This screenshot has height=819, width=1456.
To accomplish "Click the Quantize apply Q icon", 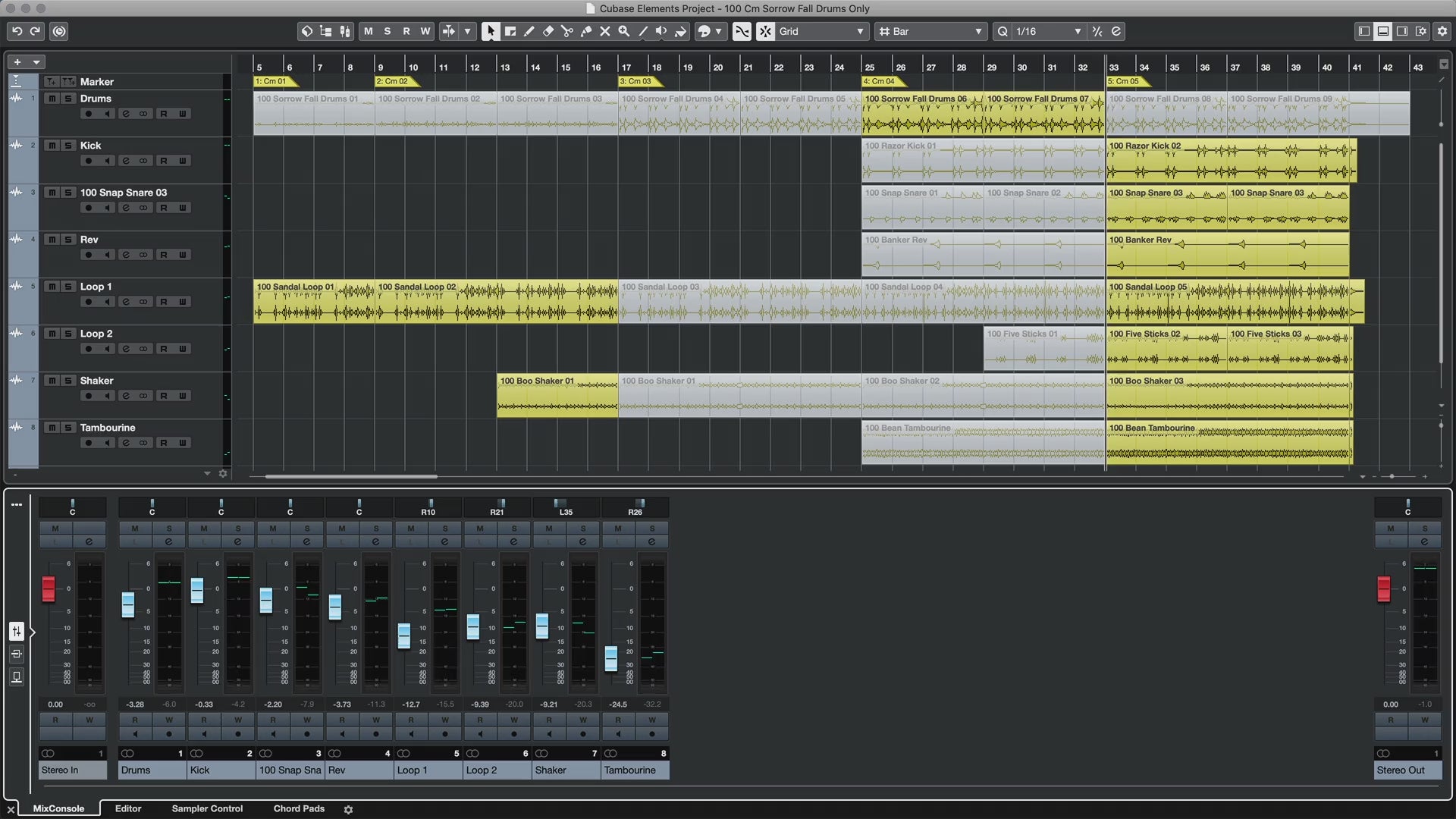I will [1003, 31].
